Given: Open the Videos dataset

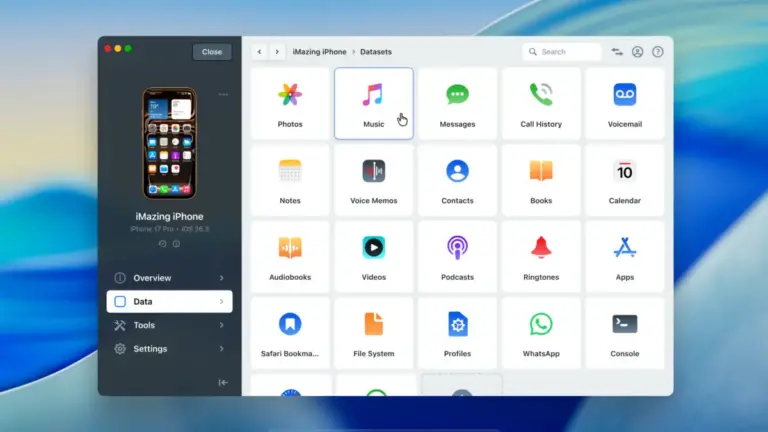Looking at the screenshot, I should point(374,256).
